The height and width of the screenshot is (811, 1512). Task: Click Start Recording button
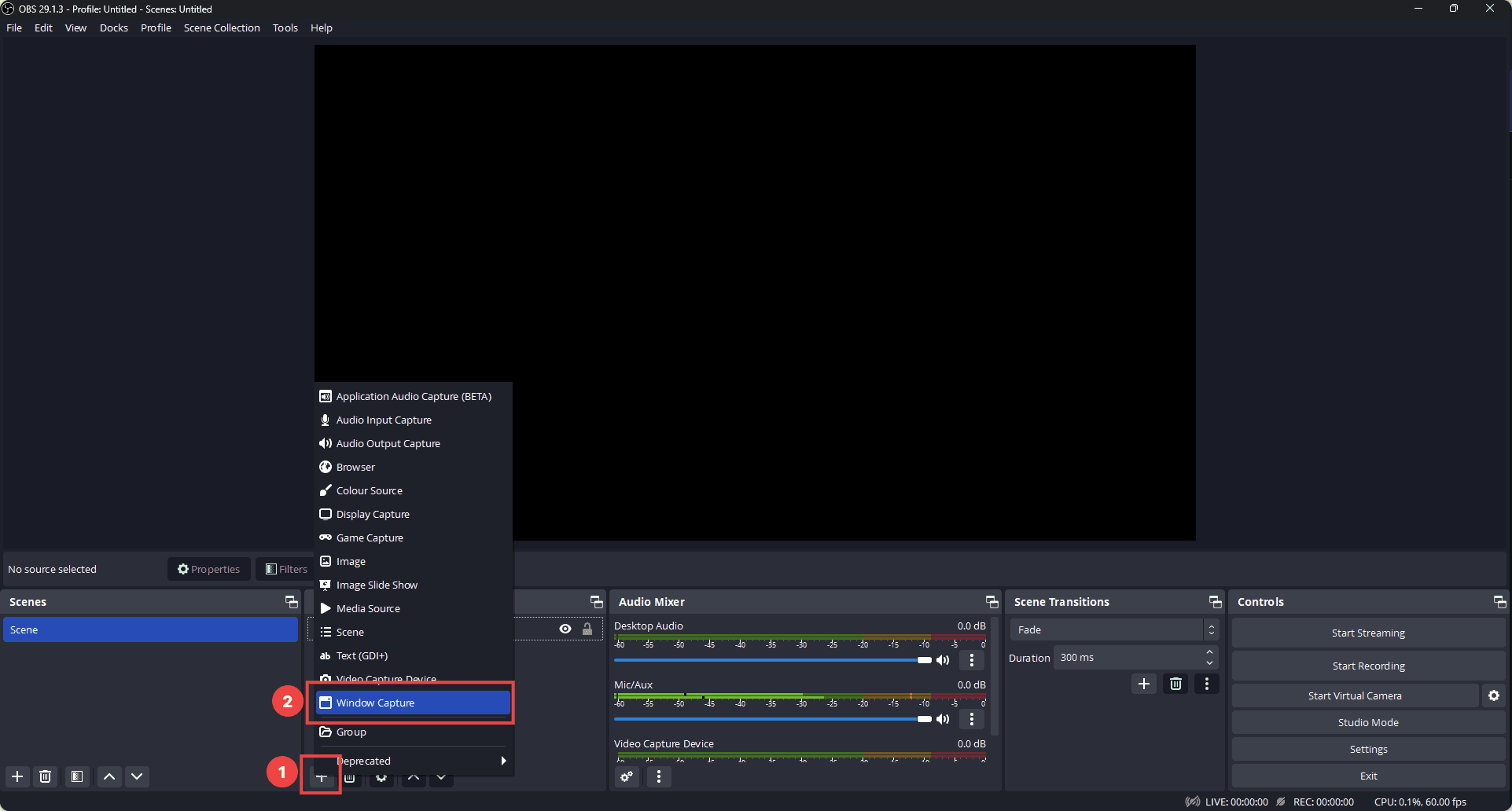coord(1368,666)
